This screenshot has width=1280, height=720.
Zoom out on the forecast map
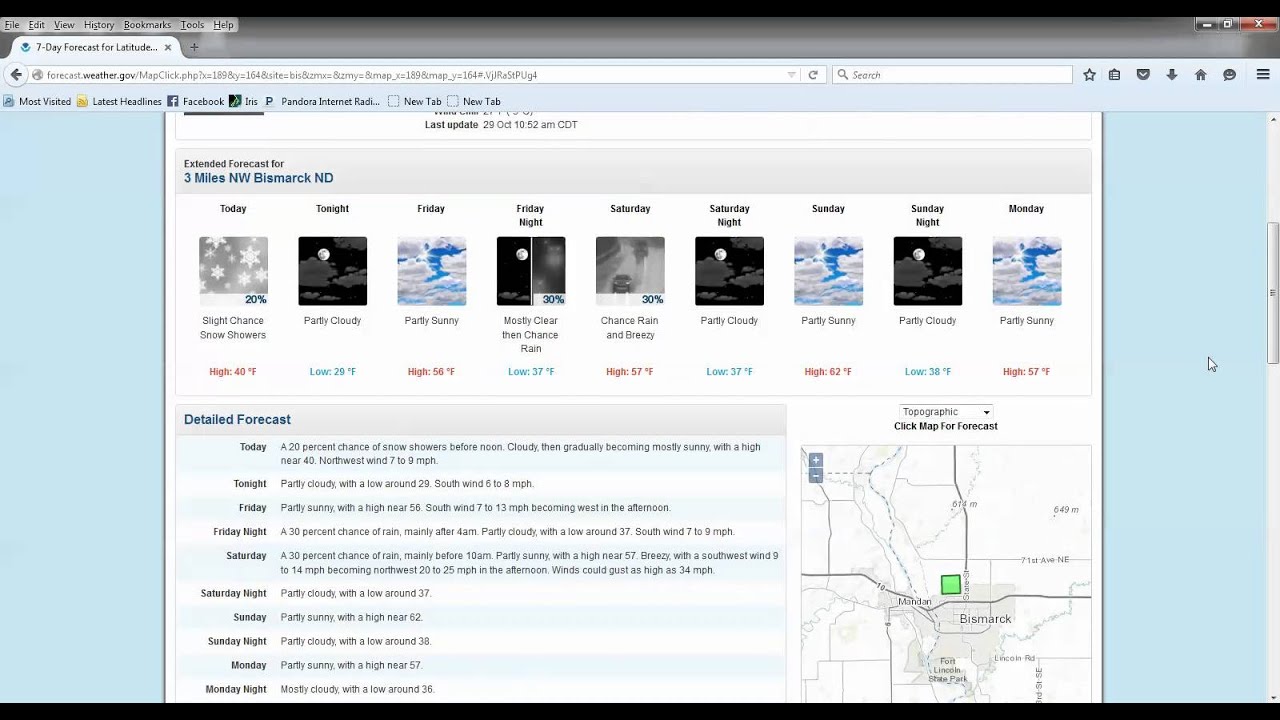(816, 476)
